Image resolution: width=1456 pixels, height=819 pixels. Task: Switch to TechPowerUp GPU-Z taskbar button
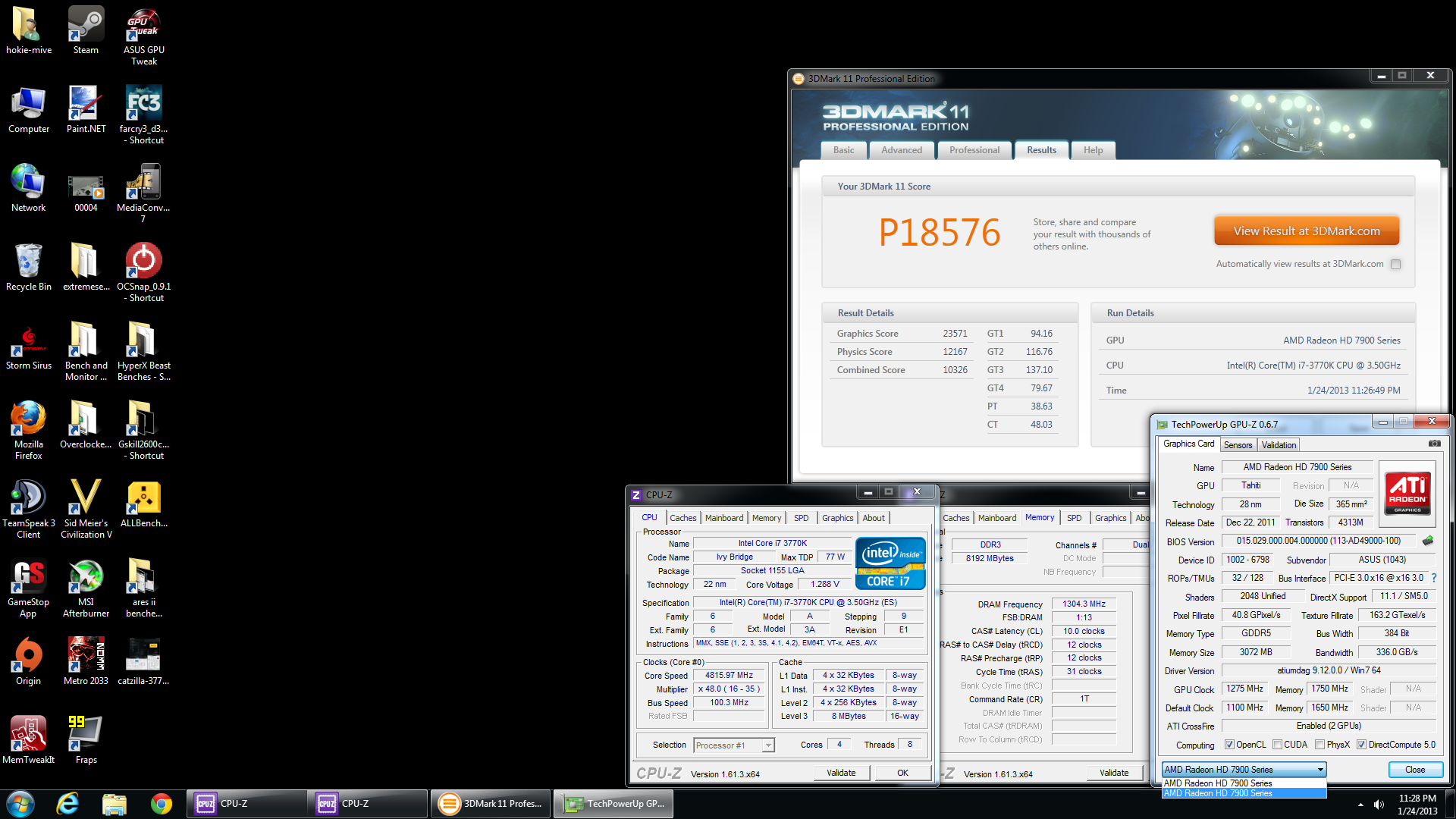(x=614, y=804)
